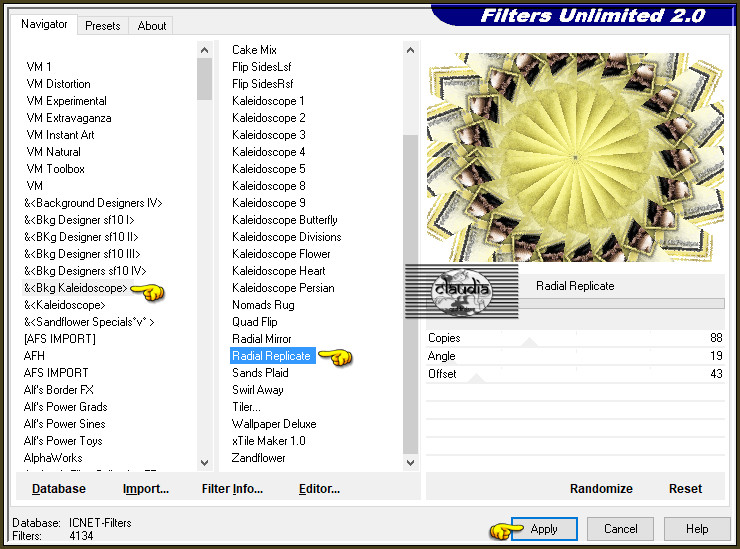
Task: Click up arrow of filter list scrollbar
Action: pyautogui.click(x=411, y=50)
